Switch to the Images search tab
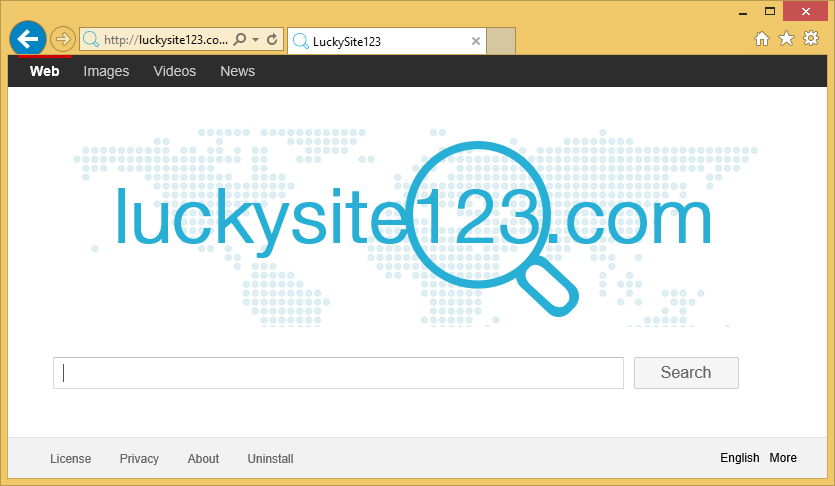The height and width of the screenshot is (486, 835). pos(106,71)
